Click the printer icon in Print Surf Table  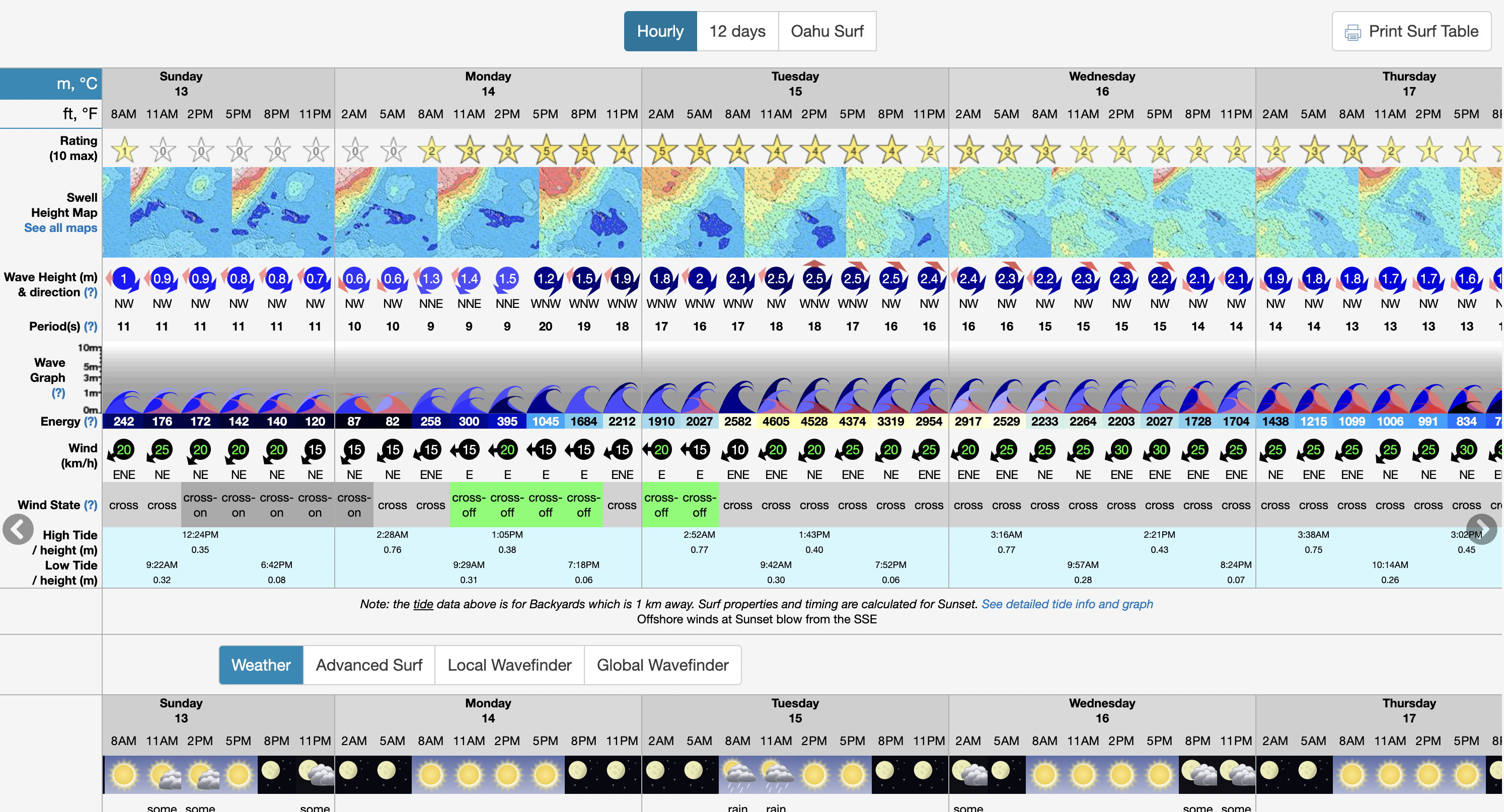point(1352,32)
